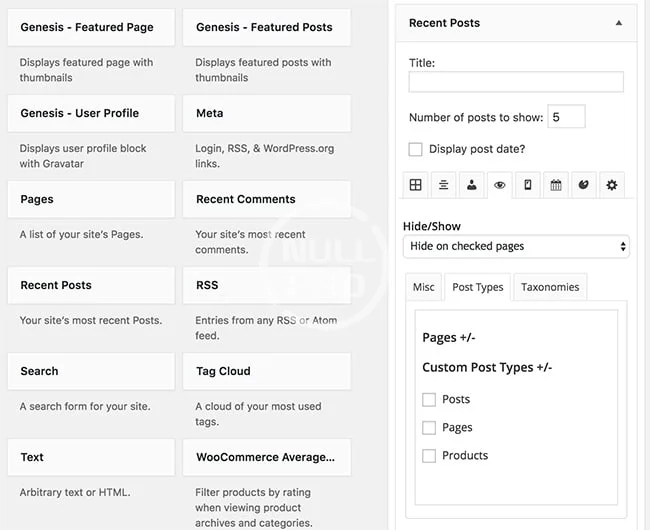
Task: Tick the Products checkbox
Action: click(429, 455)
